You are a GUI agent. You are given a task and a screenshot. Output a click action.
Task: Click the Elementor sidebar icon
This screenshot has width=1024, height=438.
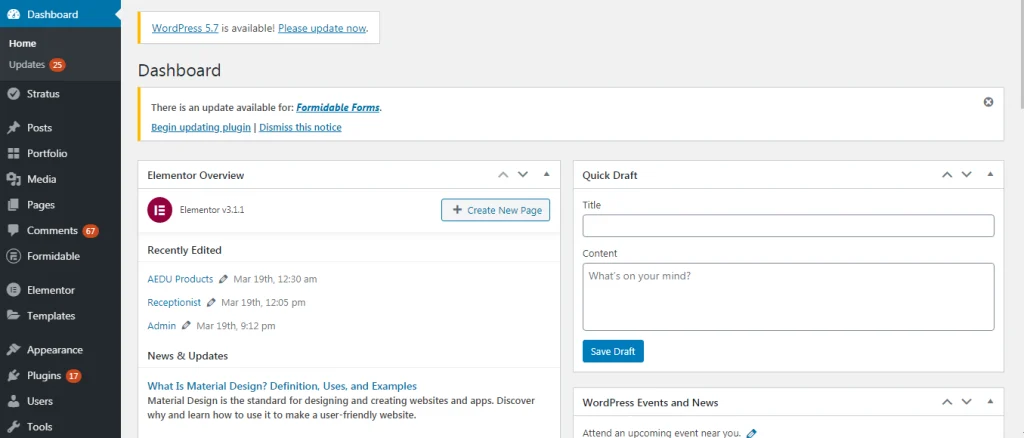[x=13, y=290]
